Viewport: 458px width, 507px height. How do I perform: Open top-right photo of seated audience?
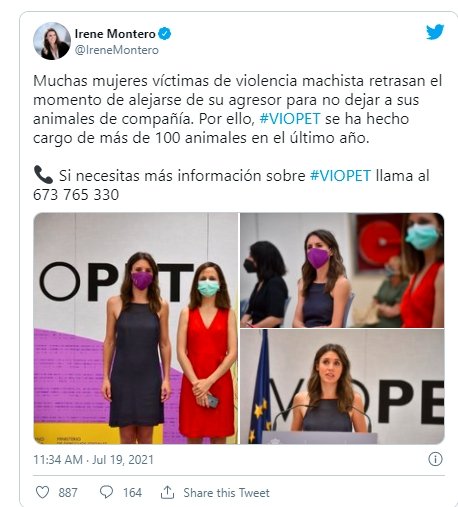tap(342, 270)
